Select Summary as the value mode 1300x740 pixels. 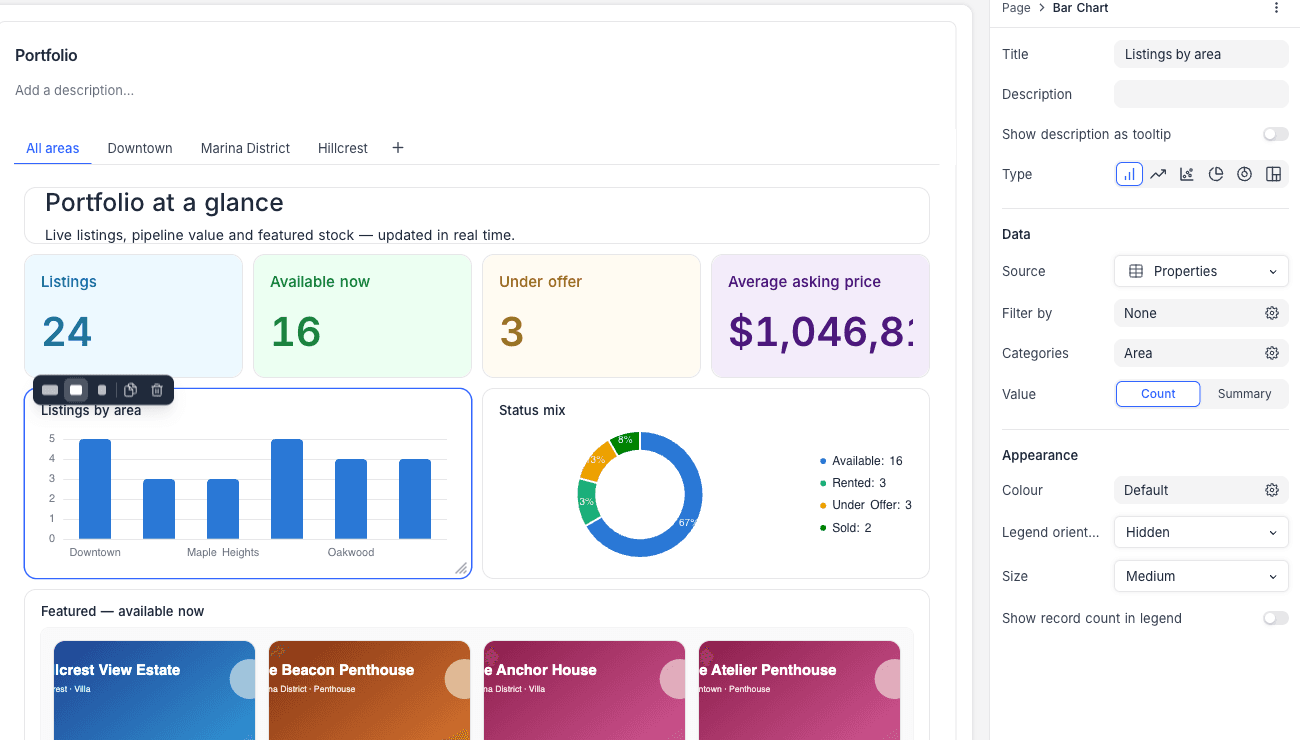1244,394
